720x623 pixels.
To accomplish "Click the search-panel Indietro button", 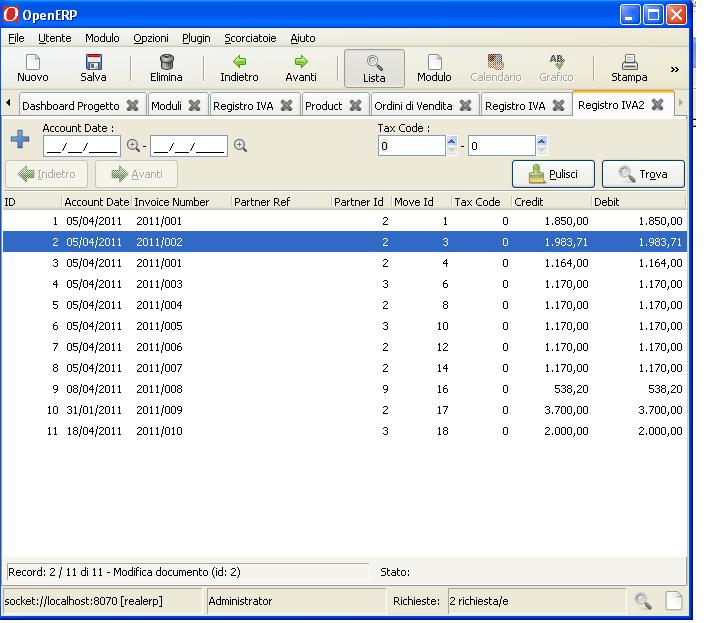I will tap(46, 174).
